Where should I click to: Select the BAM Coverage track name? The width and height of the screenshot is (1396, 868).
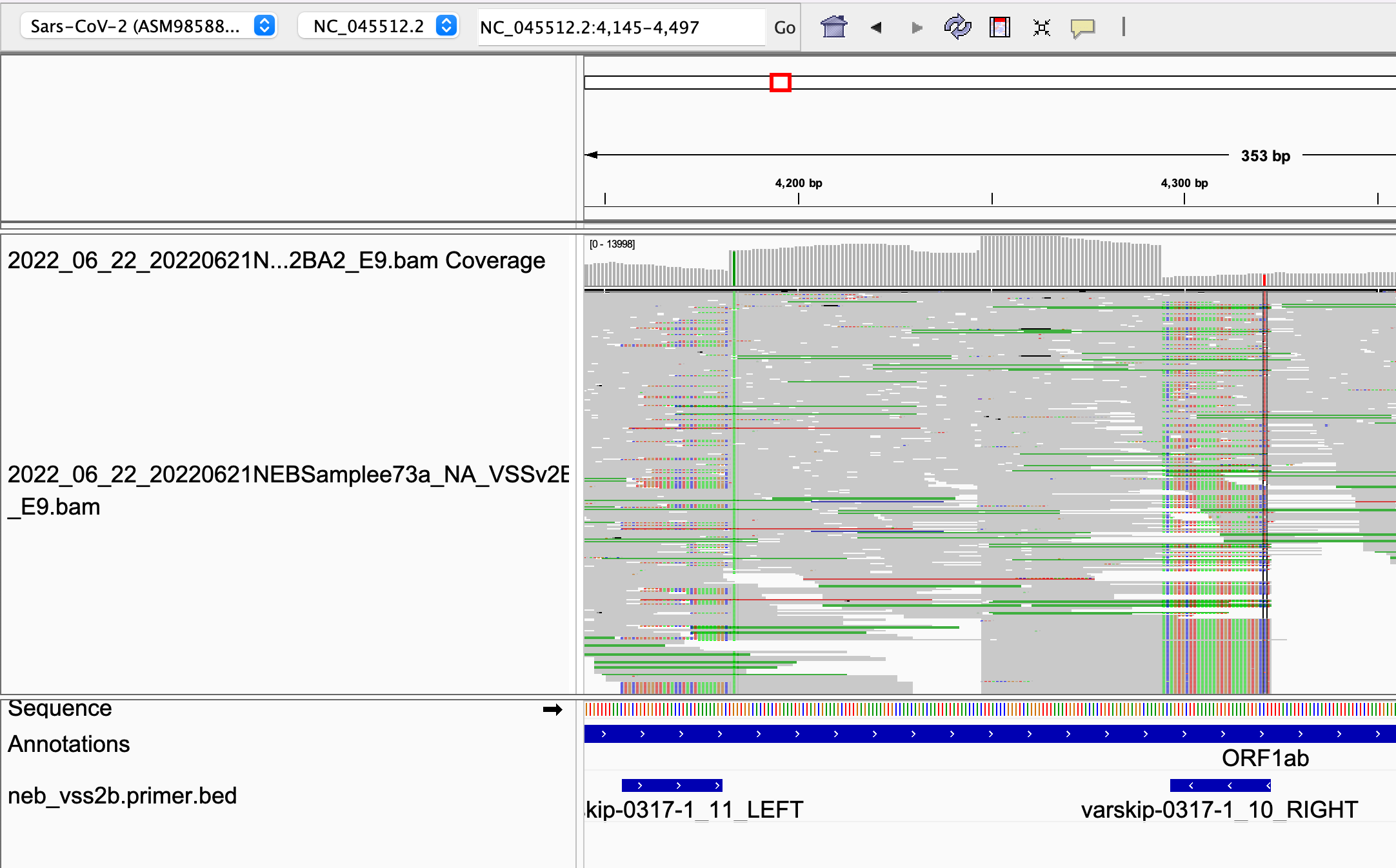click(x=276, y=261)
